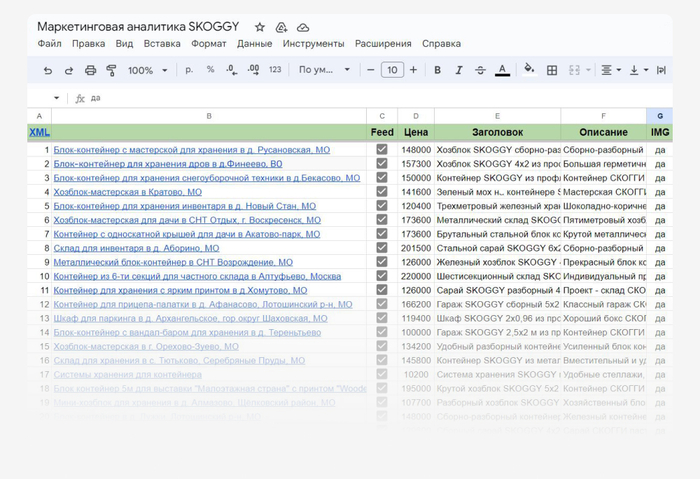Viewport: 700px width, 479px height.
Task: Open the zoom 100% dropdown
Action: point(147,71)
